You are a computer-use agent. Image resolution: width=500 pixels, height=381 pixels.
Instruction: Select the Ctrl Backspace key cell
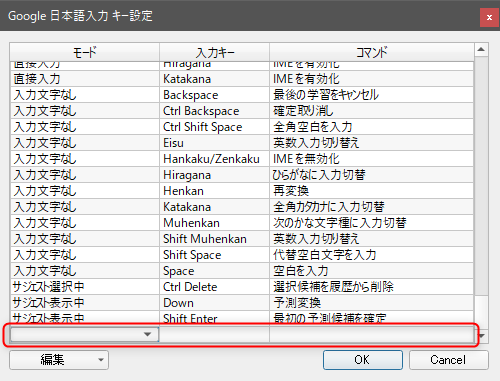214,111
